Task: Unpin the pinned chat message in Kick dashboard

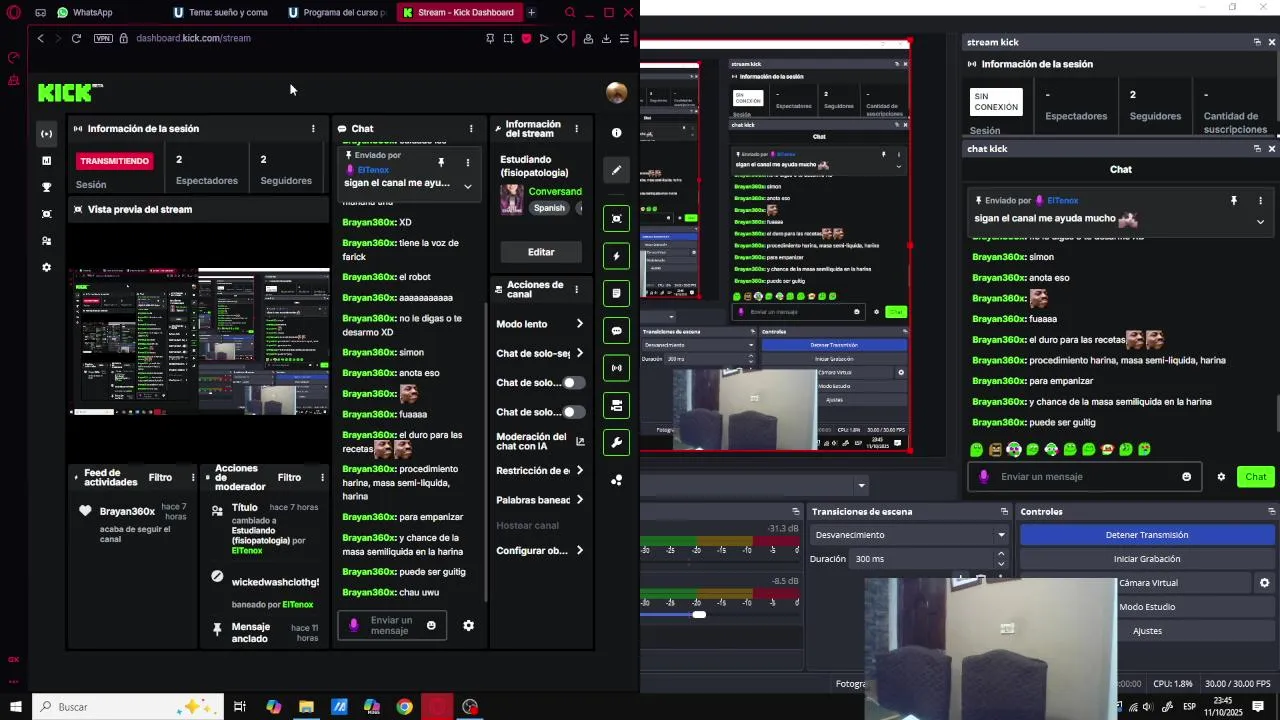Action: 441,162
